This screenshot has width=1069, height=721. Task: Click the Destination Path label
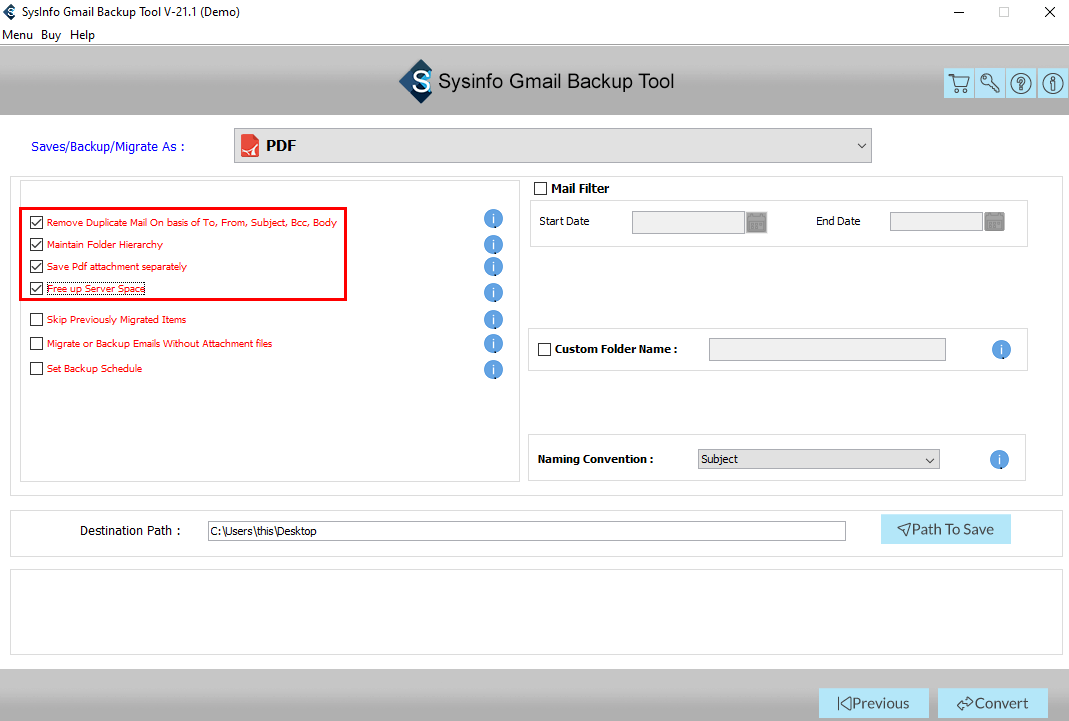click(130, 531)
